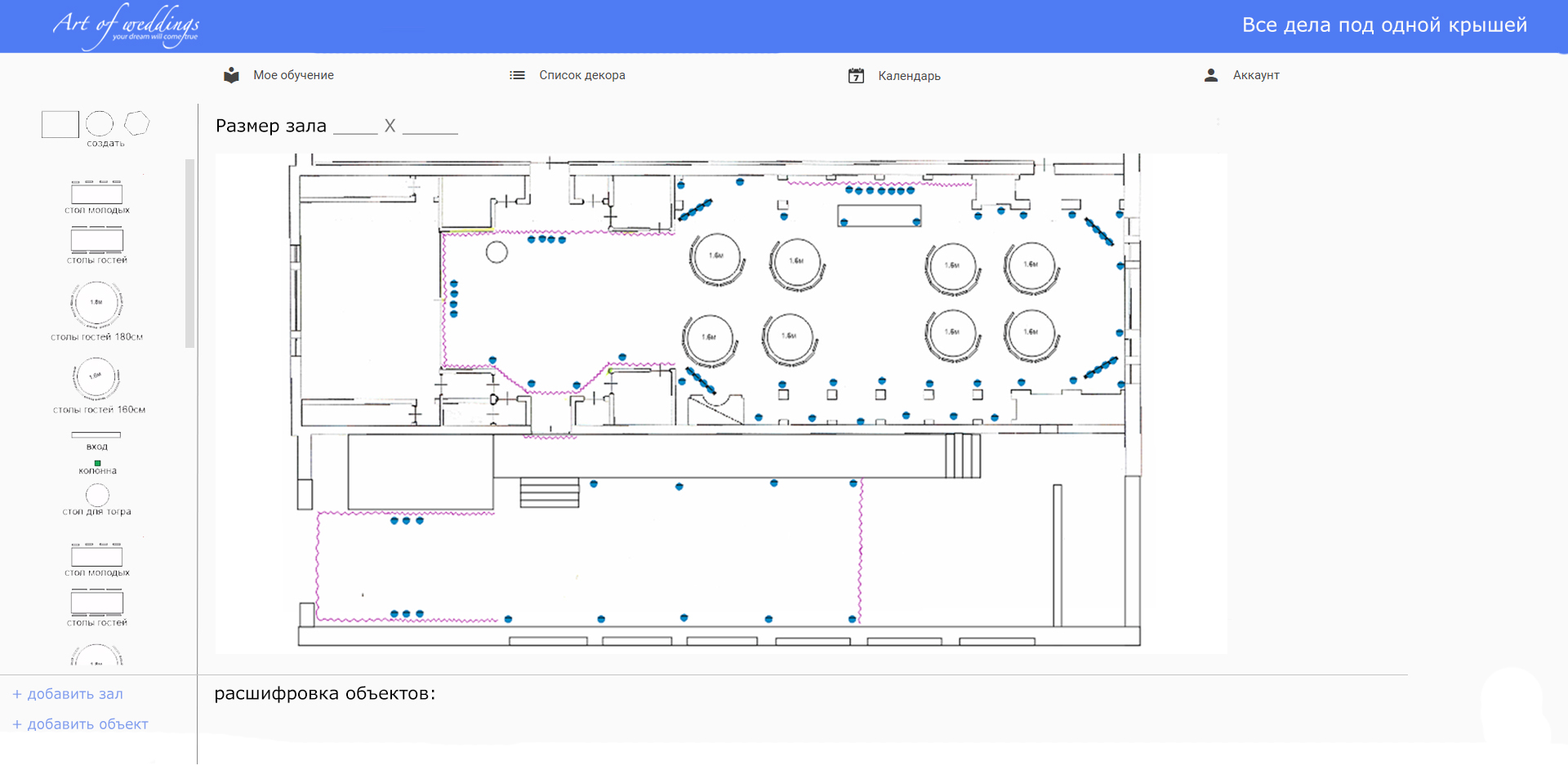Pick the topmost стол молодых table icon
This screenshot has width=1568, height=779.
coord(96,193)
